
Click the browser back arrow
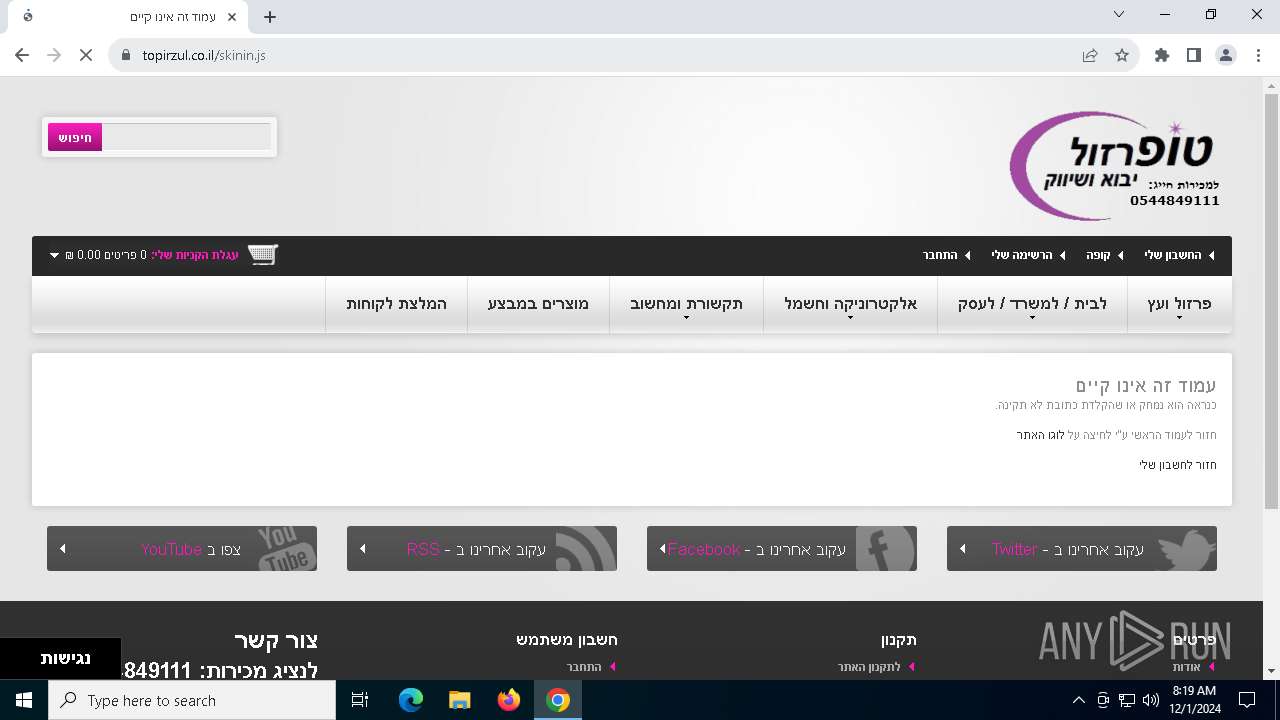click(22, 55)
